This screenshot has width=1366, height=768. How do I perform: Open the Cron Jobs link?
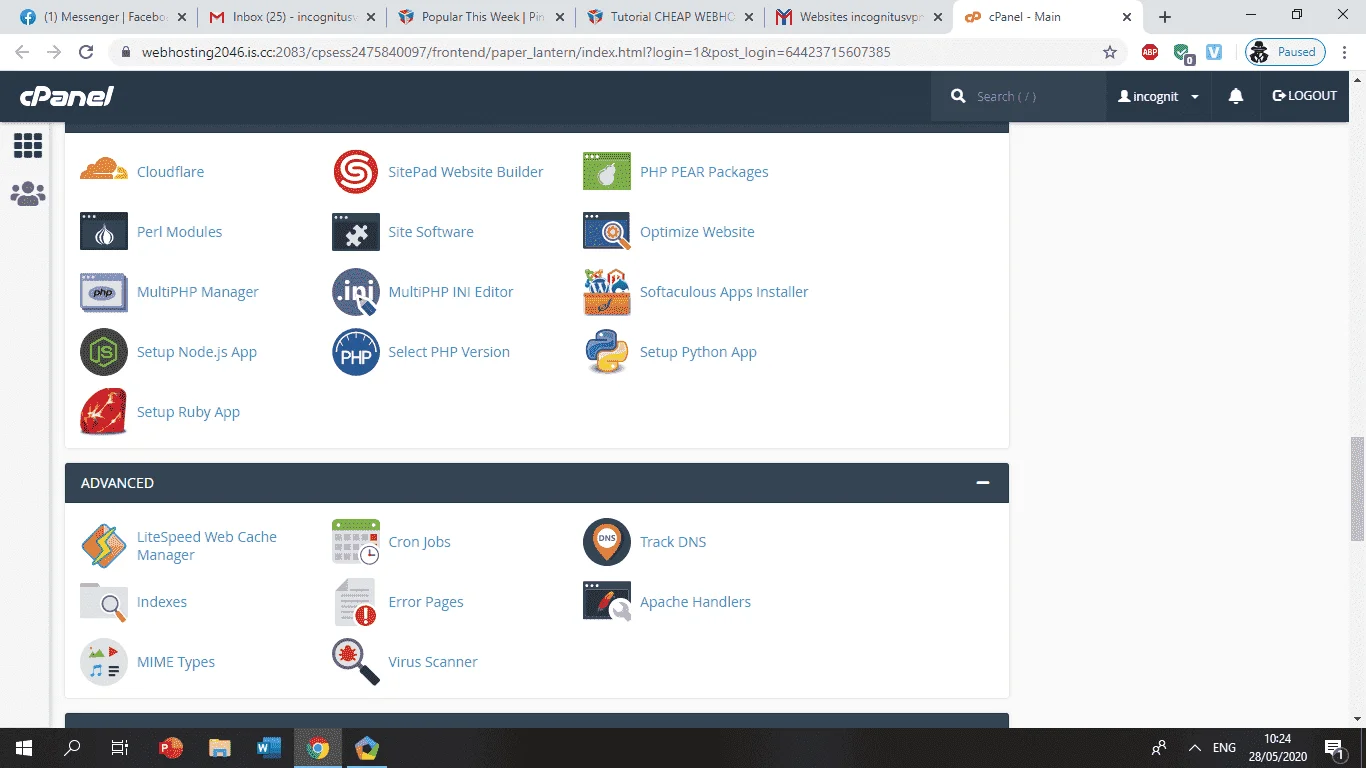(x=419, y=542)
